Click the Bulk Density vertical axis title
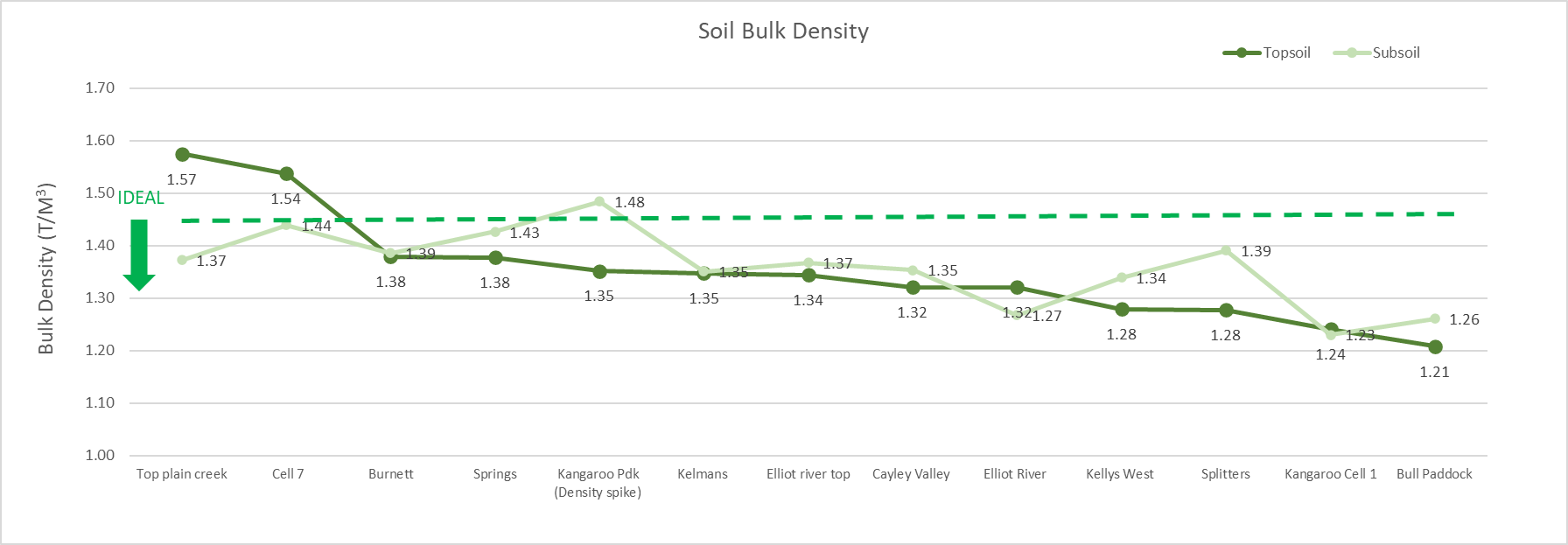This screenshot has height=545, width=1568. point(46,269)
